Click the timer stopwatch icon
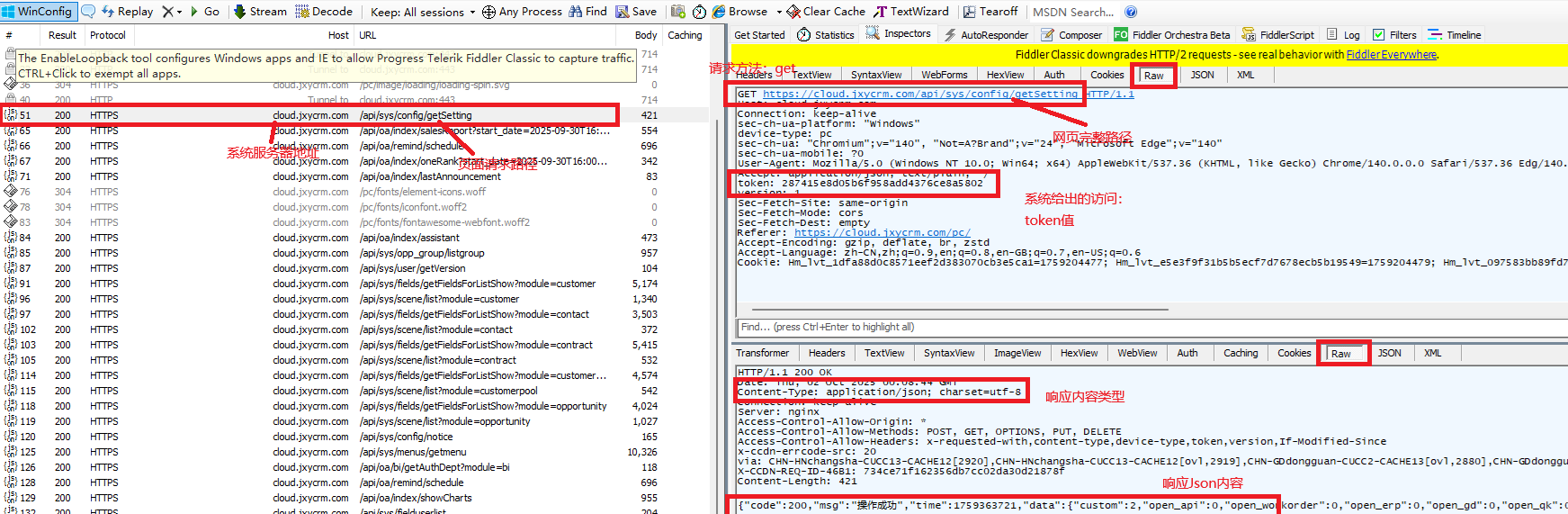Screen dimensions: 1568x514 (699, 12)
